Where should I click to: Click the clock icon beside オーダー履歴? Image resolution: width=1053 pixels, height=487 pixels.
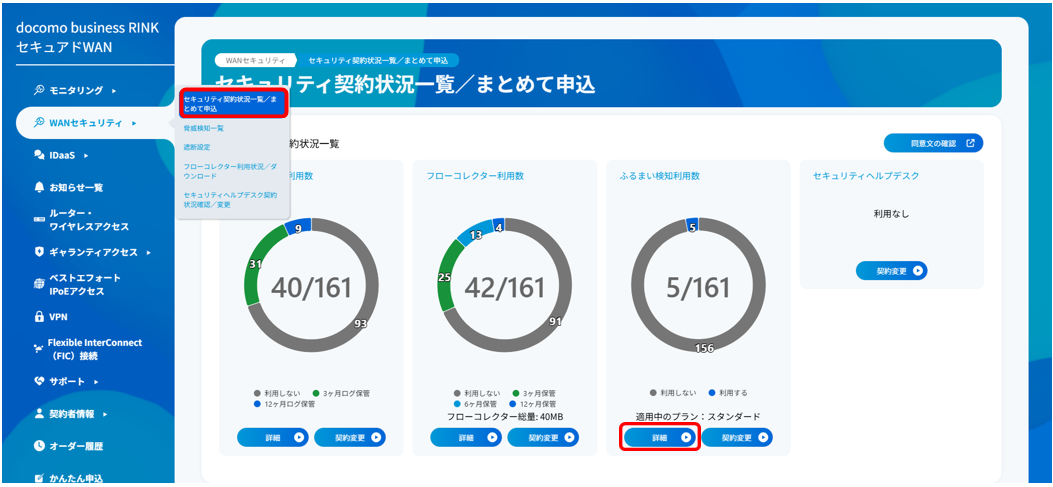(x=40, y=446)
